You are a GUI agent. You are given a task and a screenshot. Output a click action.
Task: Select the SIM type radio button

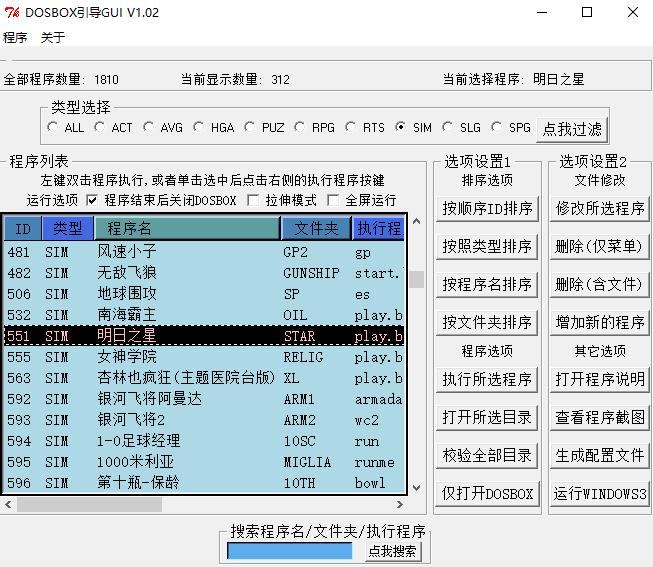[x=401, y=127]
